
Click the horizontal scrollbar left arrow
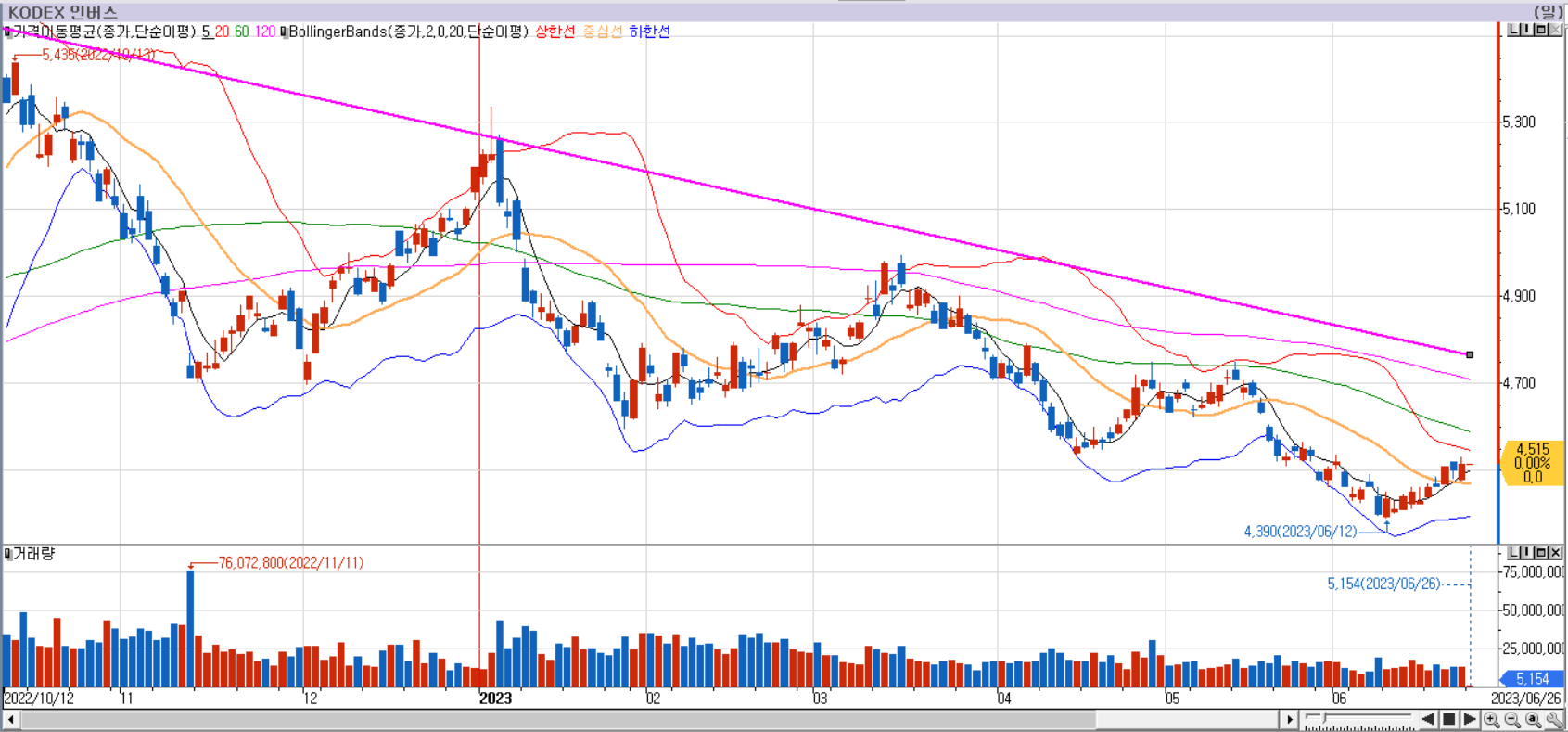click(x=10, y=720)
